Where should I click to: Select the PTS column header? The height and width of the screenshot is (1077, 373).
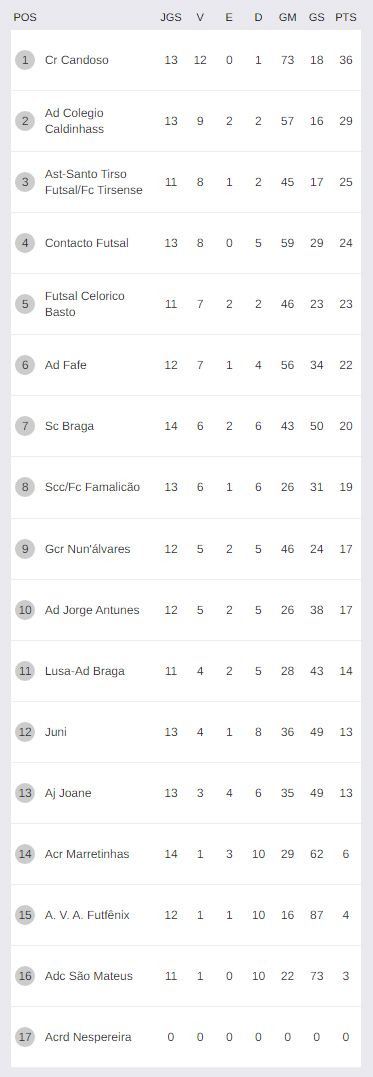point(346,17)
